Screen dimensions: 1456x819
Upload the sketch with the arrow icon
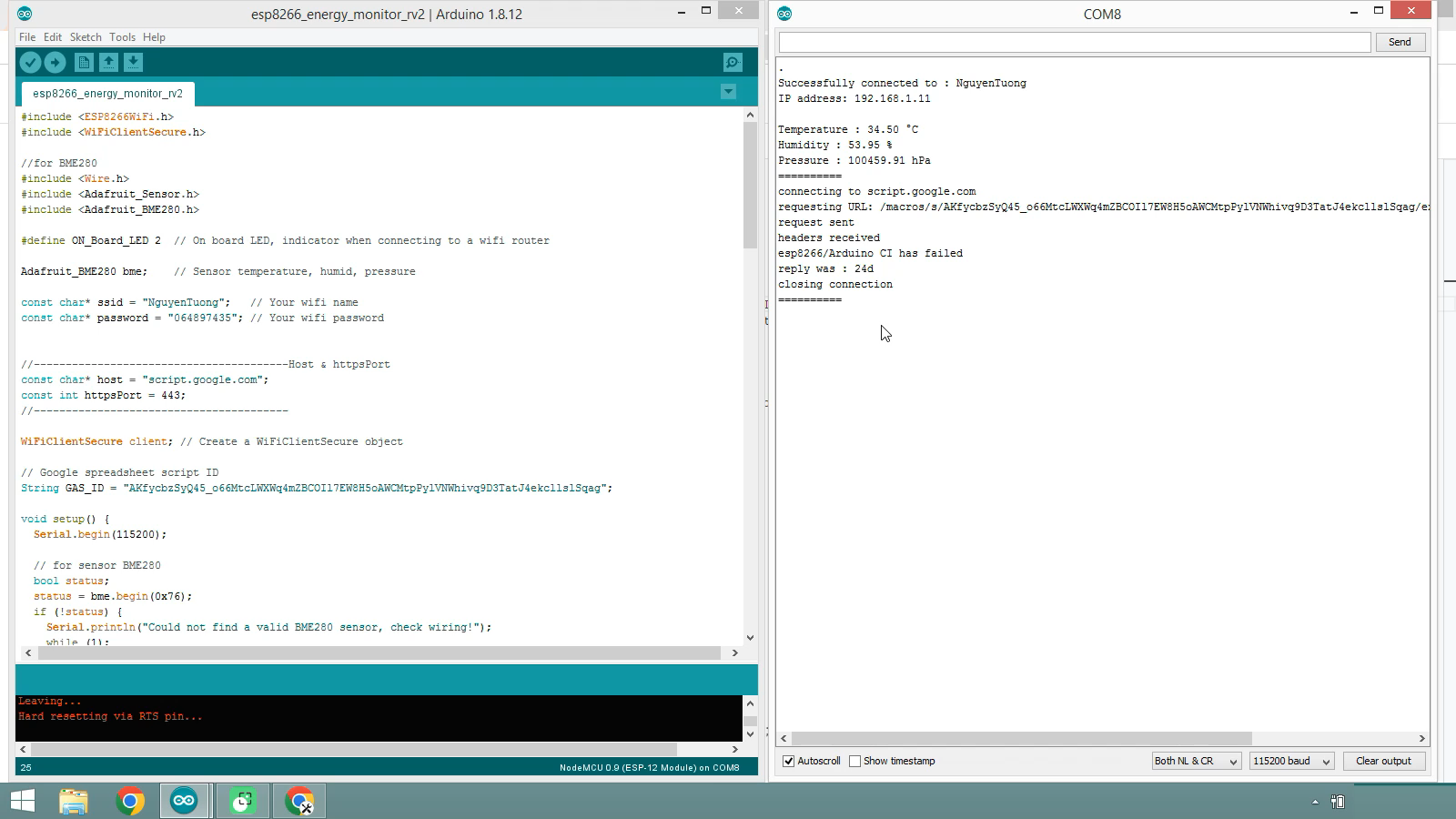(x=55, y=62)
